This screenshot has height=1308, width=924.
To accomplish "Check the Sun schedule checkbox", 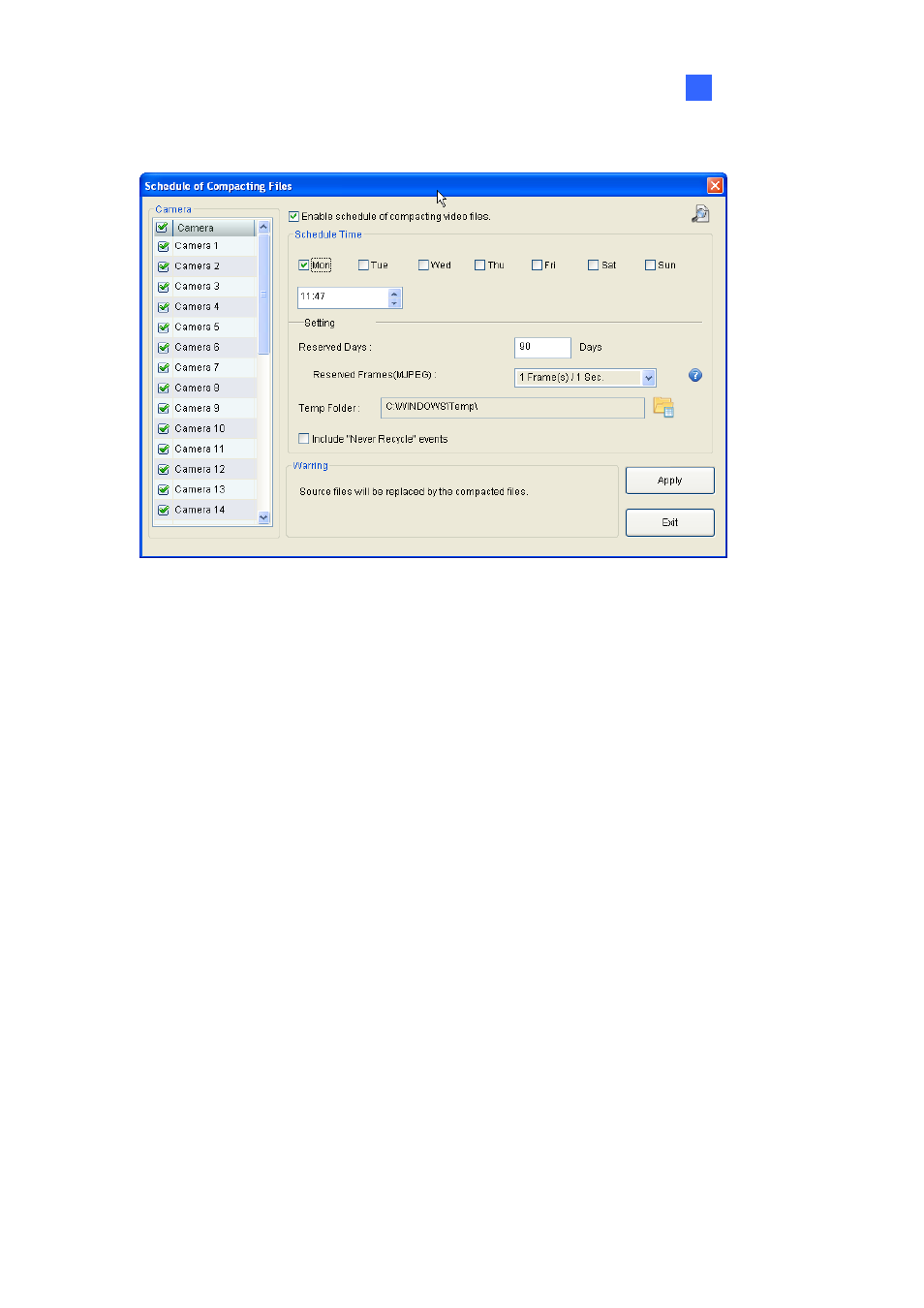I will coord(650,265).
